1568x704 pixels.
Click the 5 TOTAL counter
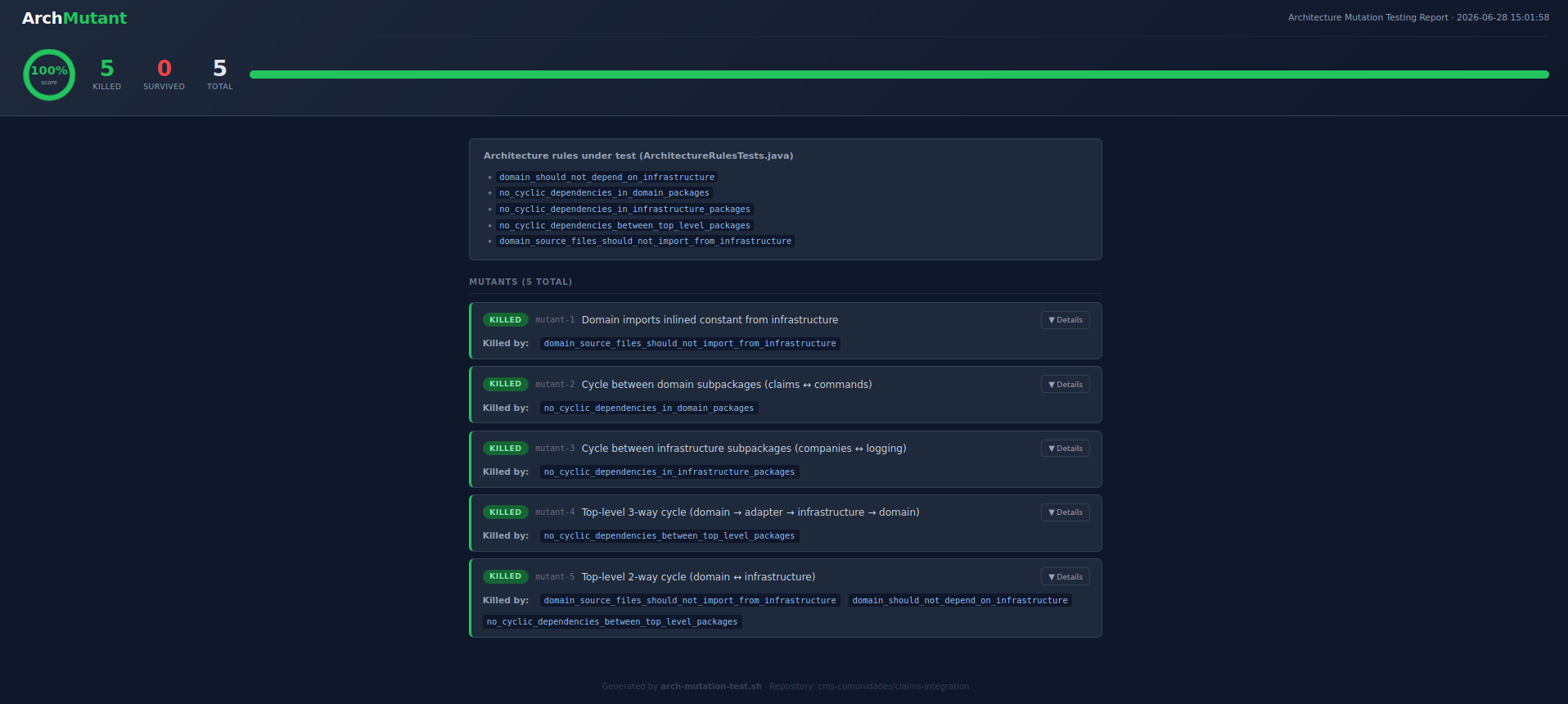point(219,74)
